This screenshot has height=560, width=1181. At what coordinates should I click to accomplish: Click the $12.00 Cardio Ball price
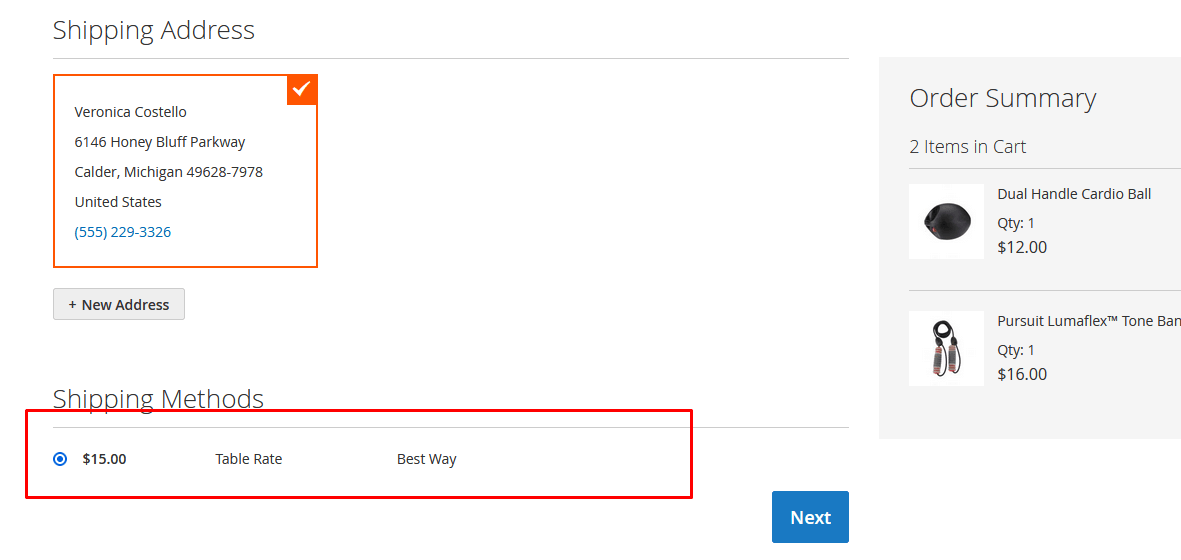tap(1022, 247)
